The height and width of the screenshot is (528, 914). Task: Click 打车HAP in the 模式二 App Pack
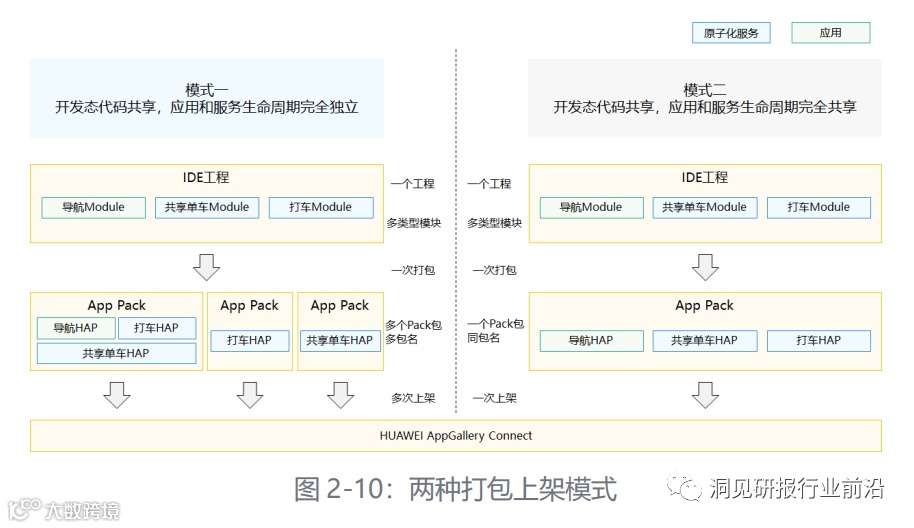point(818,340)
